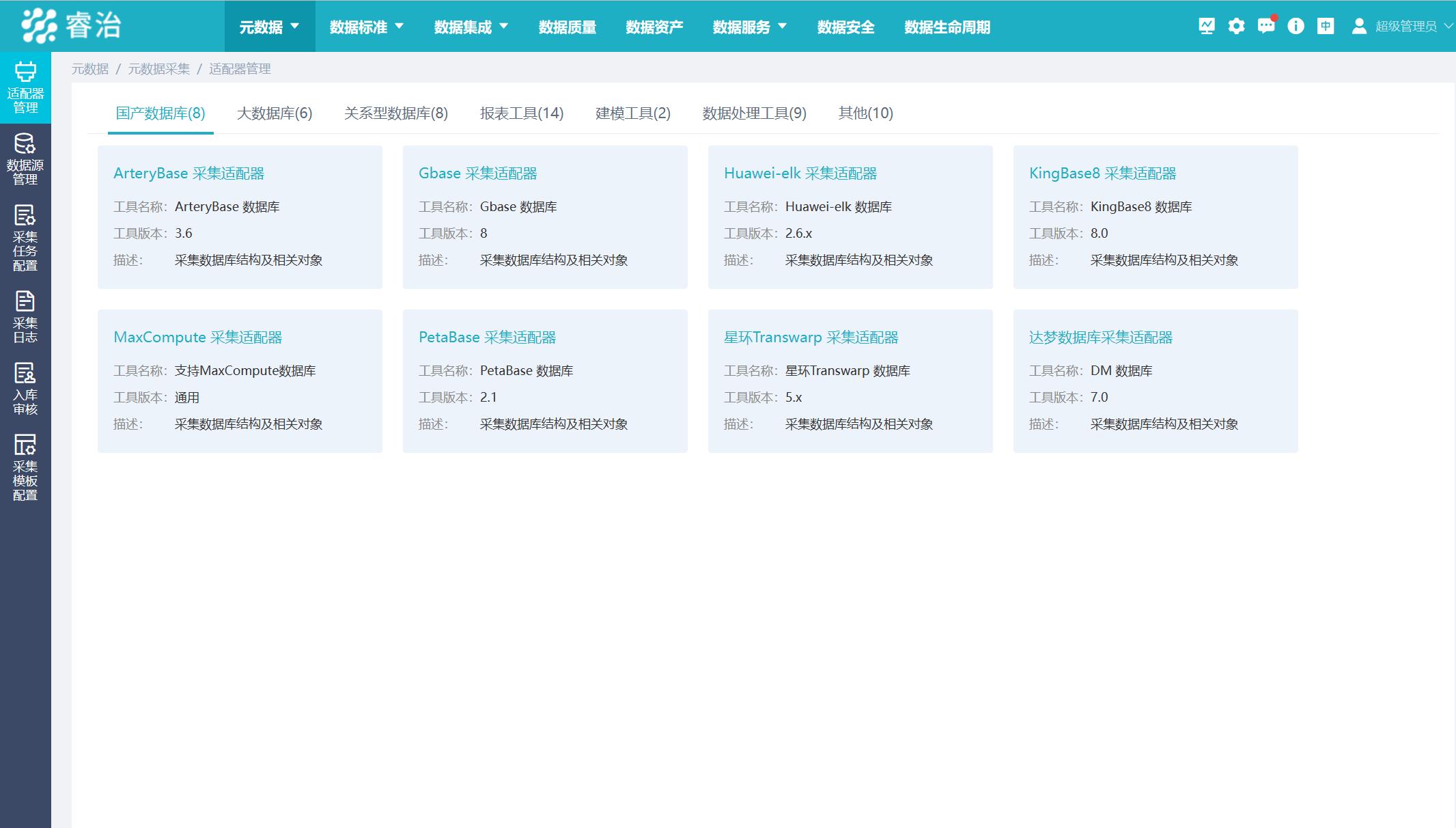展开元数据下拉菜单
This screenshot has height=828, width=1456.
point(269,27)
